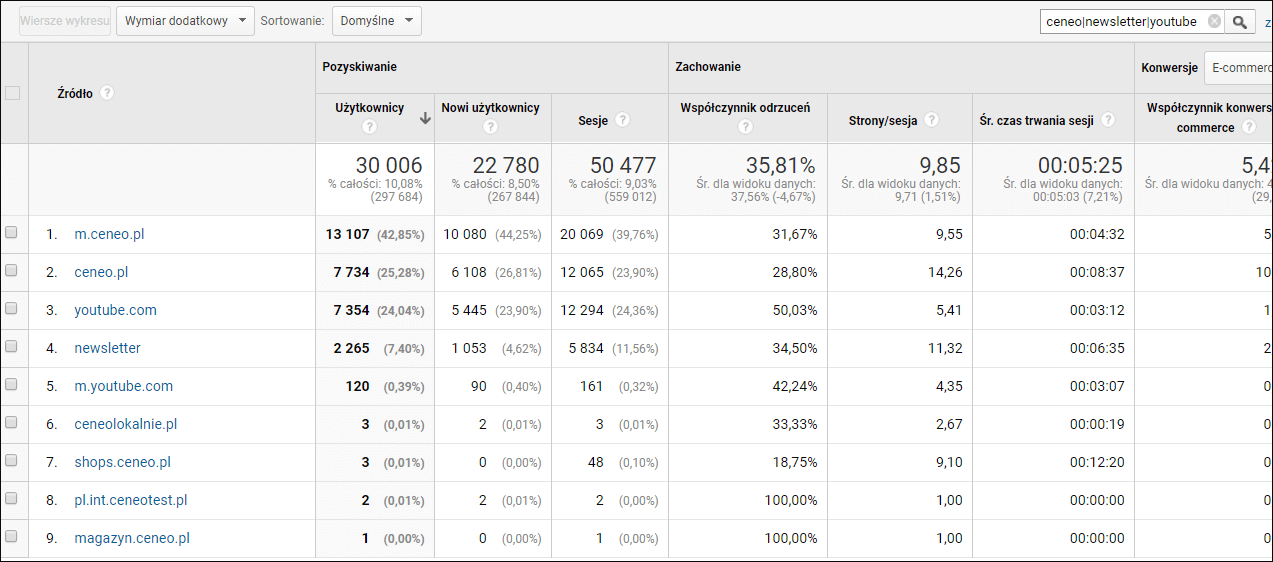The image size is (1273, 562).
Task: Select the Zachowanie group header
Action: tap(708, 67)
